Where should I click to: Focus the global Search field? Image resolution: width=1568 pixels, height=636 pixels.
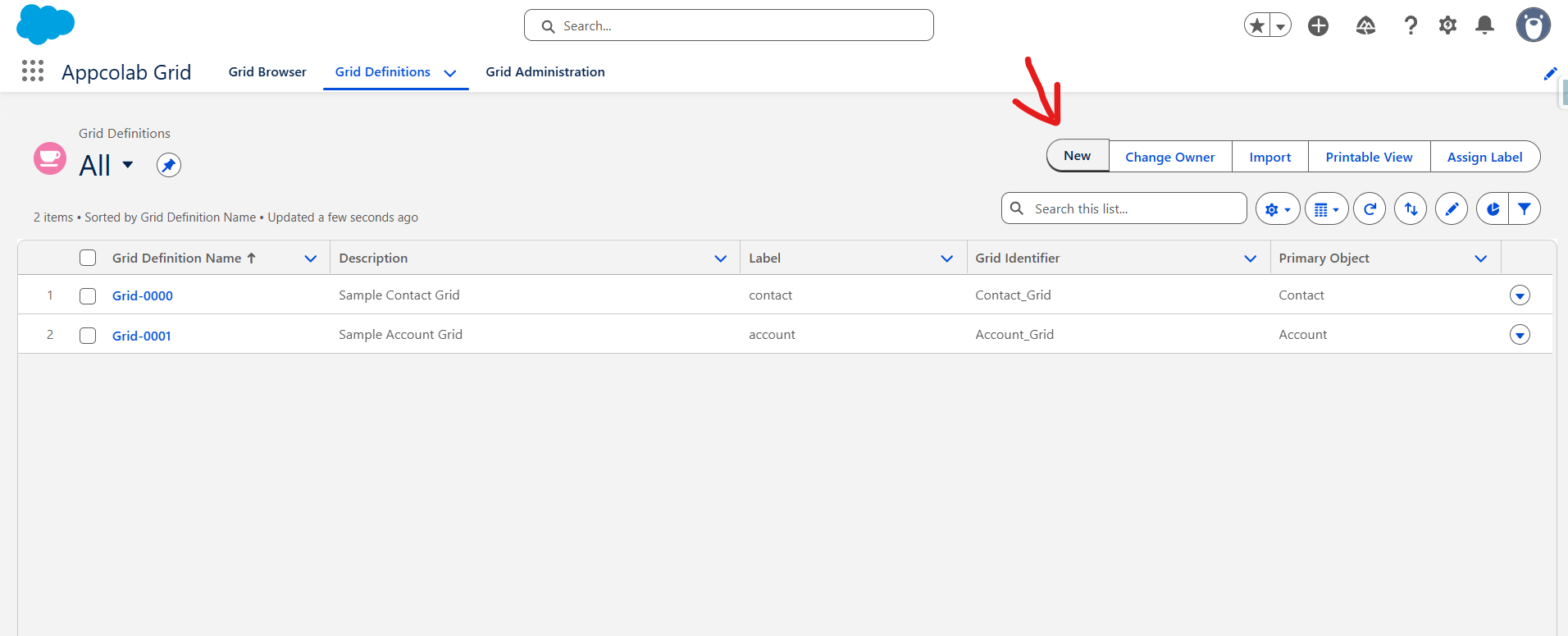pos(729,25)
